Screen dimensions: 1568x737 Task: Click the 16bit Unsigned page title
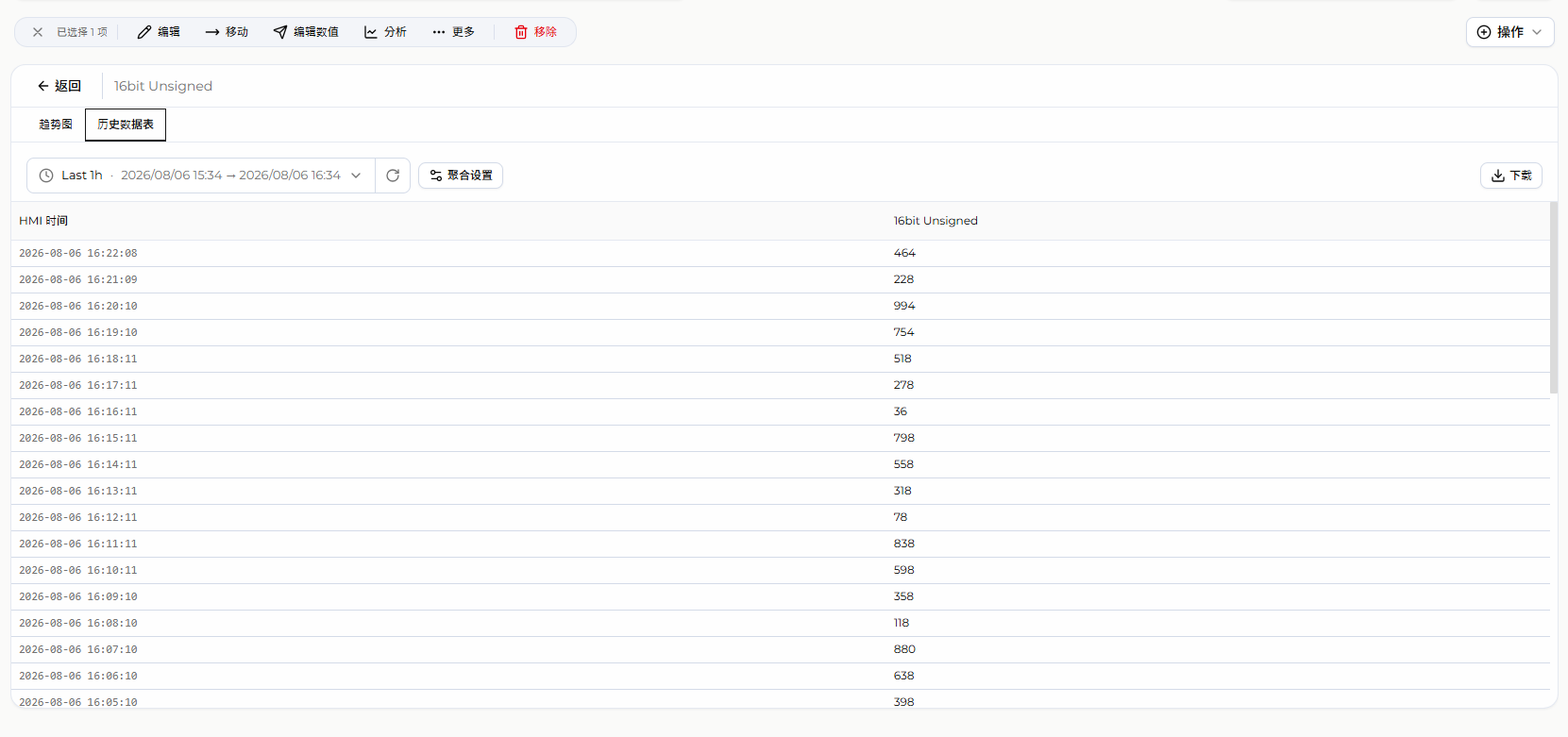click(x=163, y=86)
